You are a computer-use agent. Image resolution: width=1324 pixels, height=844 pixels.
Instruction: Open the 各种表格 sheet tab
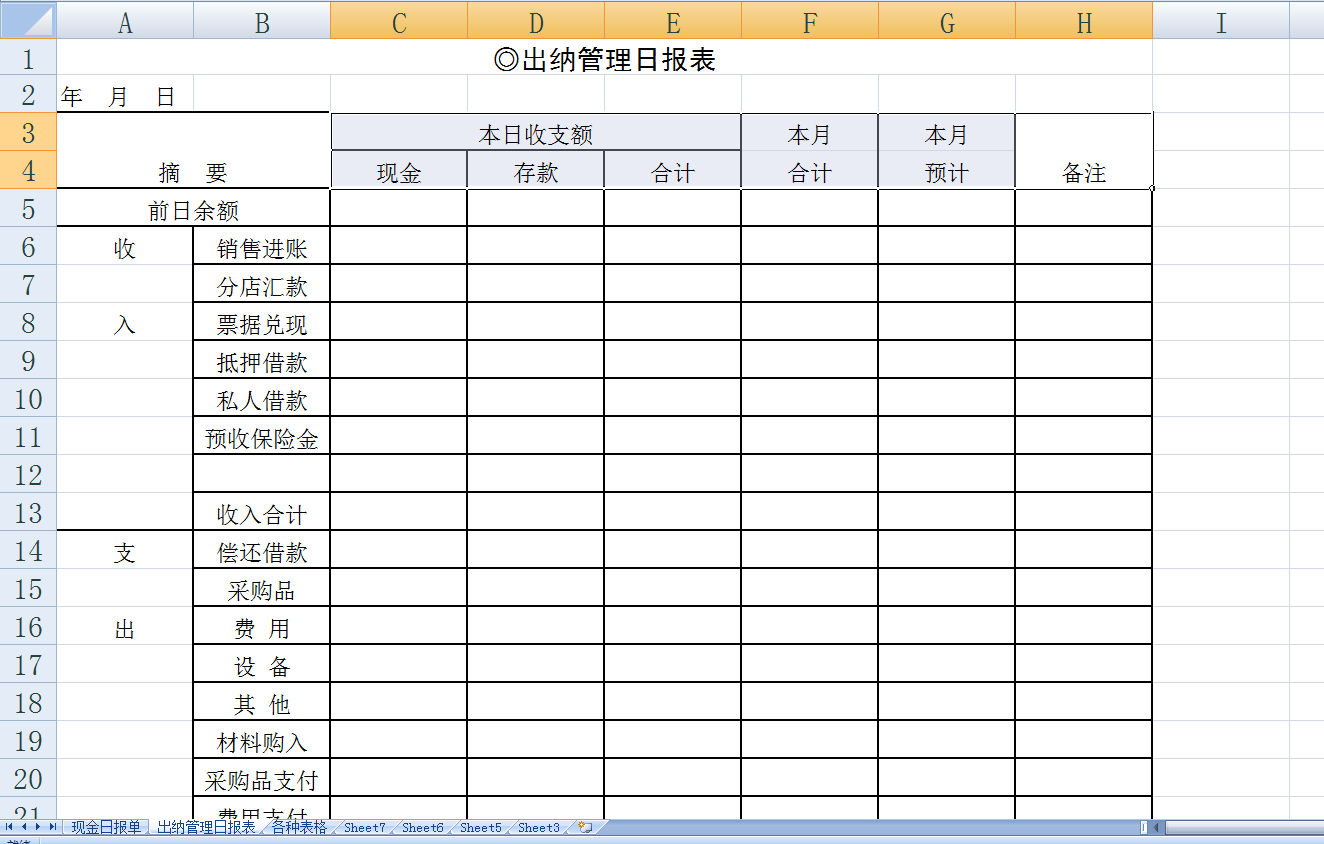tap(299, 827)
